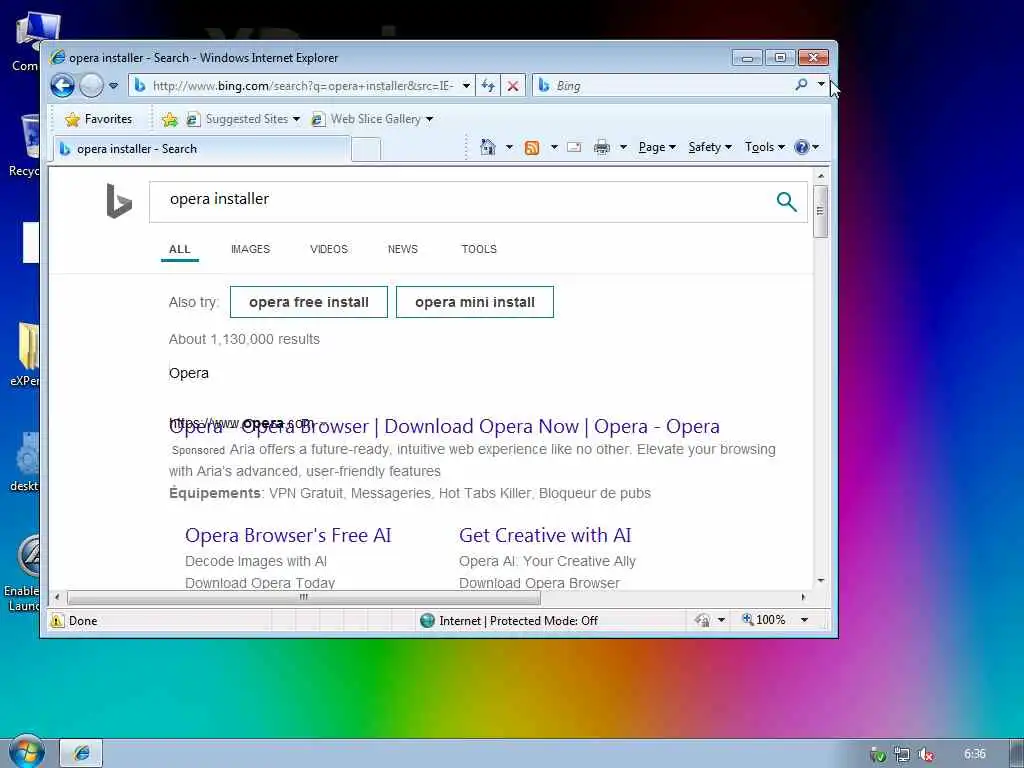Open Web Slice Gallery dropdown
The width and height of the screenshot is (1024, 768).
(x=372, y=119)
